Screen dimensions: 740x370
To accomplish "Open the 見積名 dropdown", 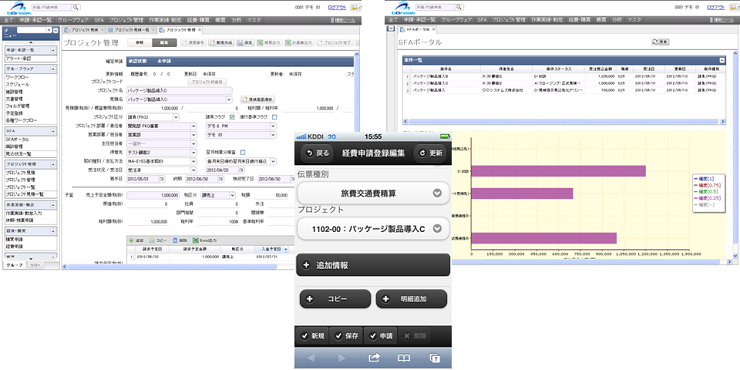I will pos(229,100).
